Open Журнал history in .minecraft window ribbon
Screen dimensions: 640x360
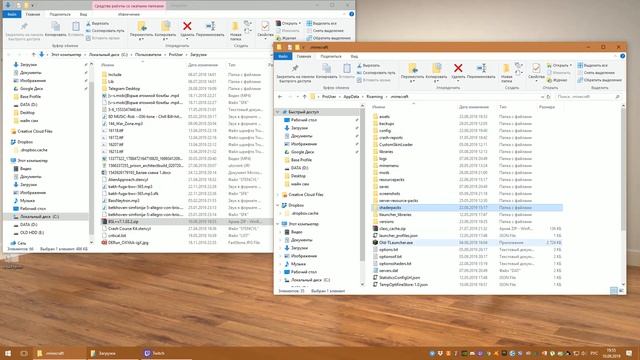(x=557, y=80)
